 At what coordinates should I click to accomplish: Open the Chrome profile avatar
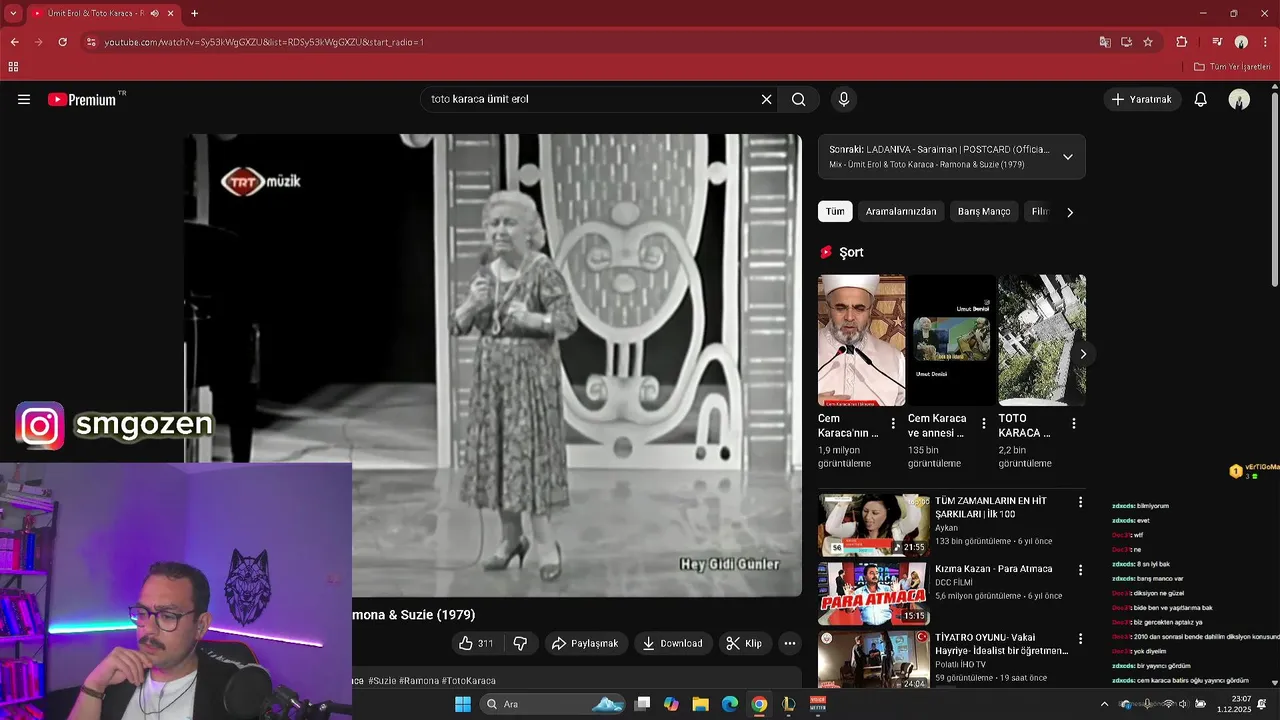(x=1241, y=42)
